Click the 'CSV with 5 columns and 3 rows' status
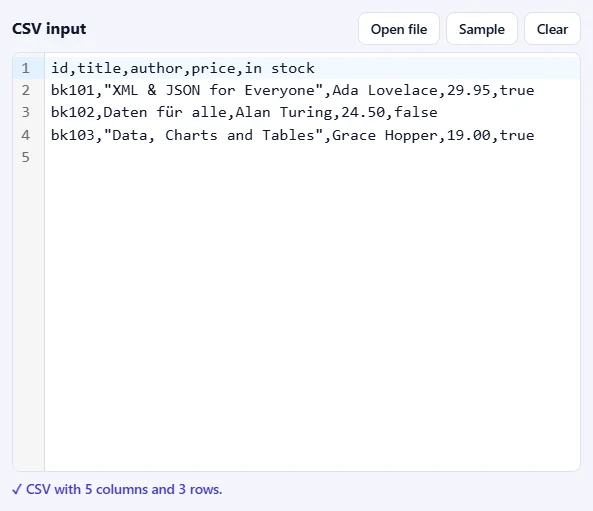The height and width of the screenshot is (511, 593). (117, 489)
